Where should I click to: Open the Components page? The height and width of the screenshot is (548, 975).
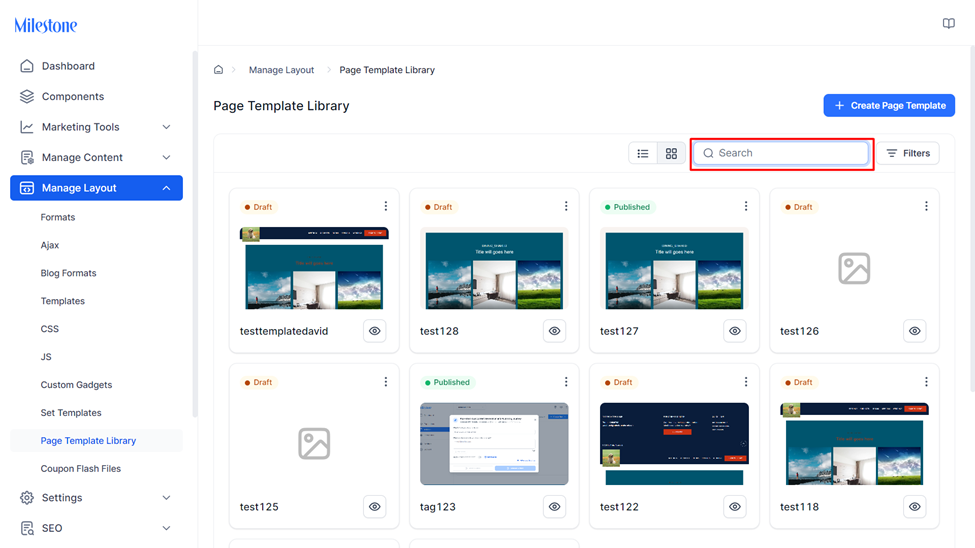[73, 96]
